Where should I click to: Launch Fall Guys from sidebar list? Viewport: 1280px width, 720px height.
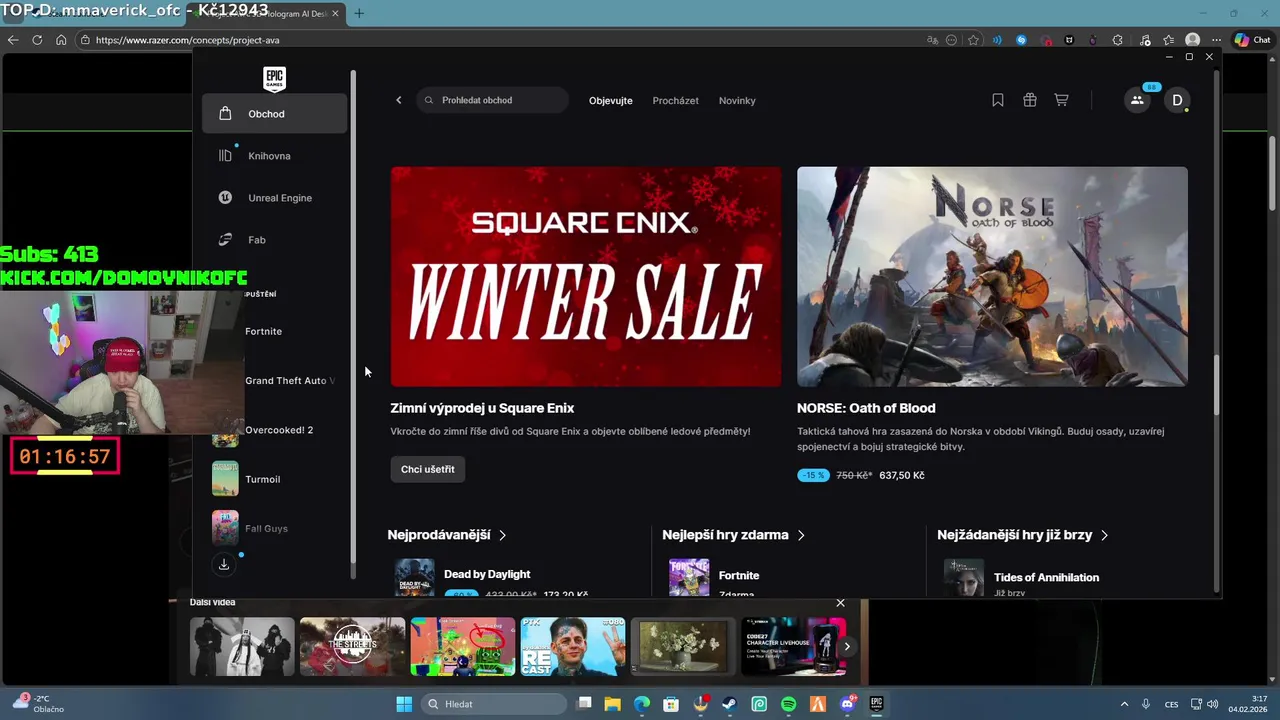pos(266,528)
